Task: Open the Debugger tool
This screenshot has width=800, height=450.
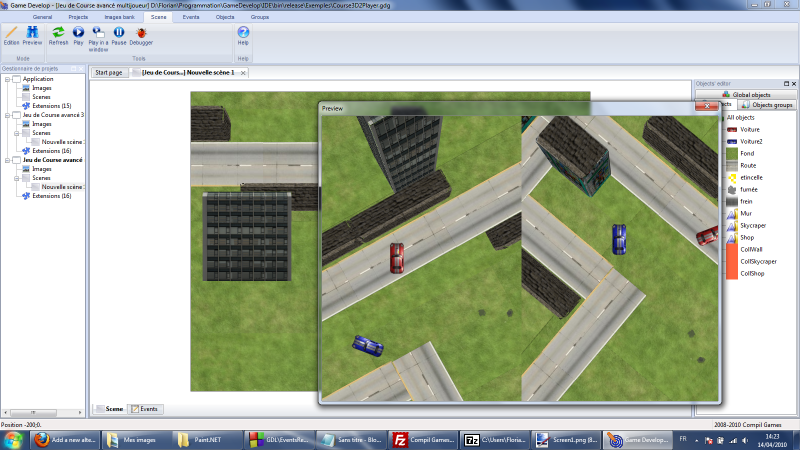Action: pyautogui.click(x=141, y=36)
